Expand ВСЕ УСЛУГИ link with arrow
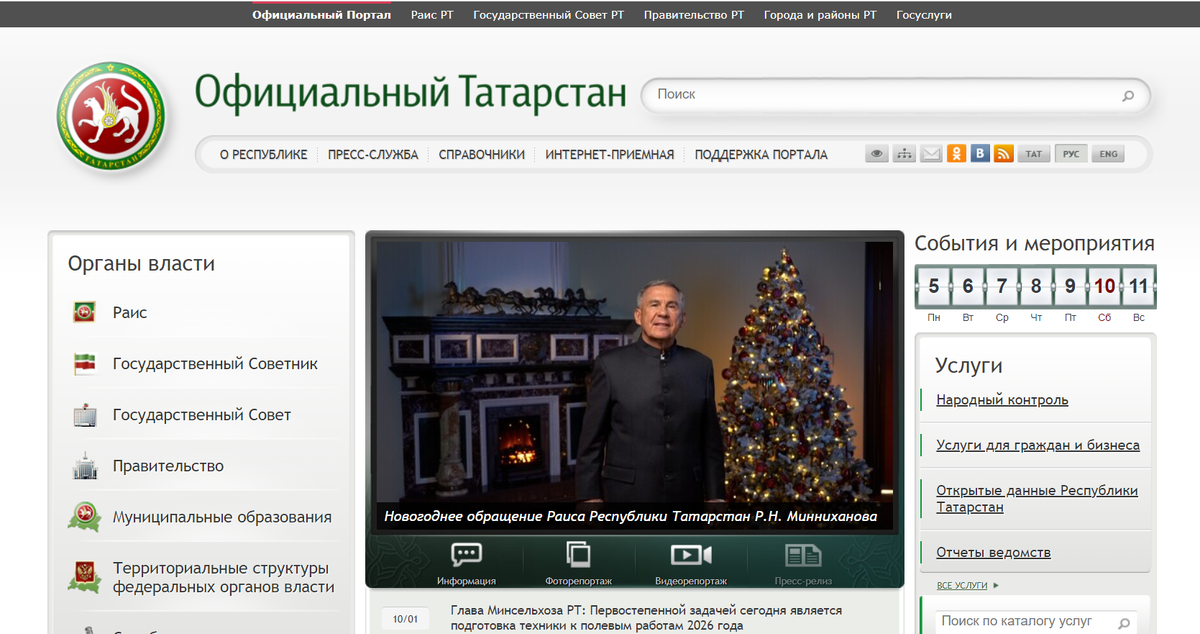This screenshot has height=634, width=1200. 967,585
